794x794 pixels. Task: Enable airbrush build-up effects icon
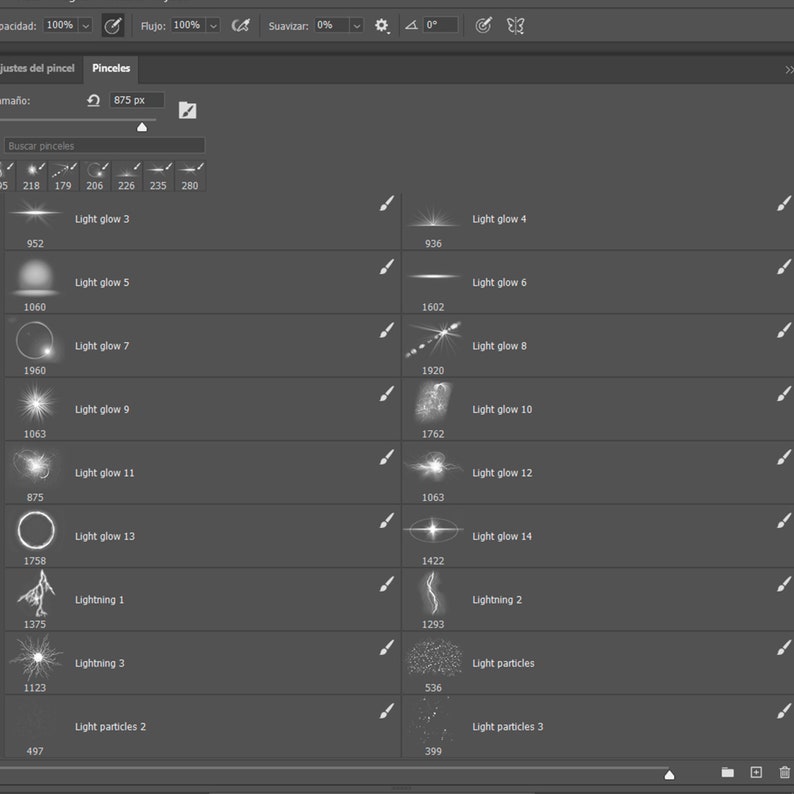(241, 25)
